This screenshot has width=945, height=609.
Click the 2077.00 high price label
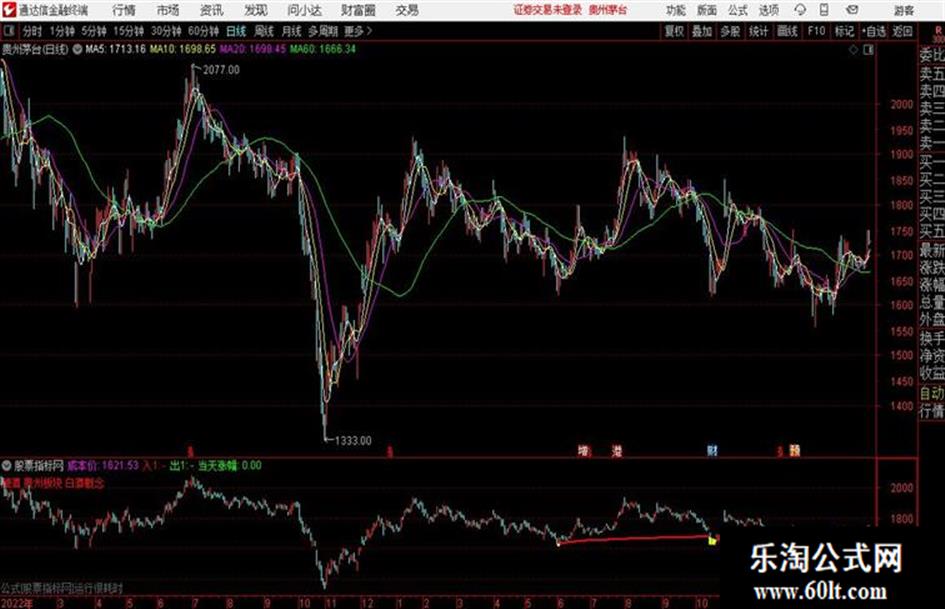click(221, 70)
